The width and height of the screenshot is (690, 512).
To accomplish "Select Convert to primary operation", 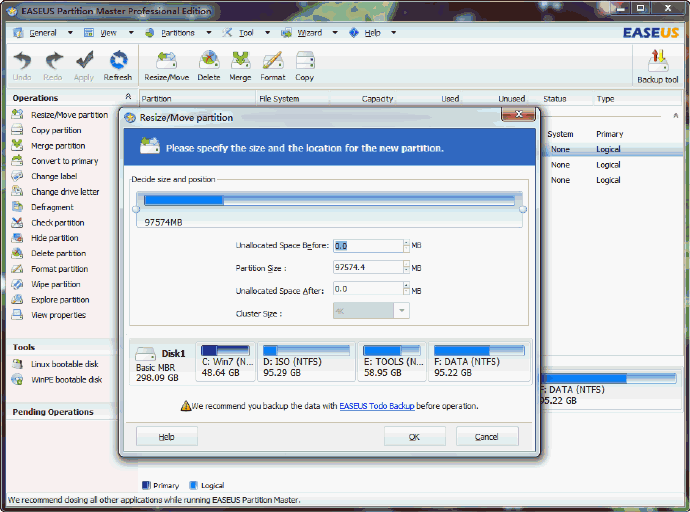I will [65, 161].
